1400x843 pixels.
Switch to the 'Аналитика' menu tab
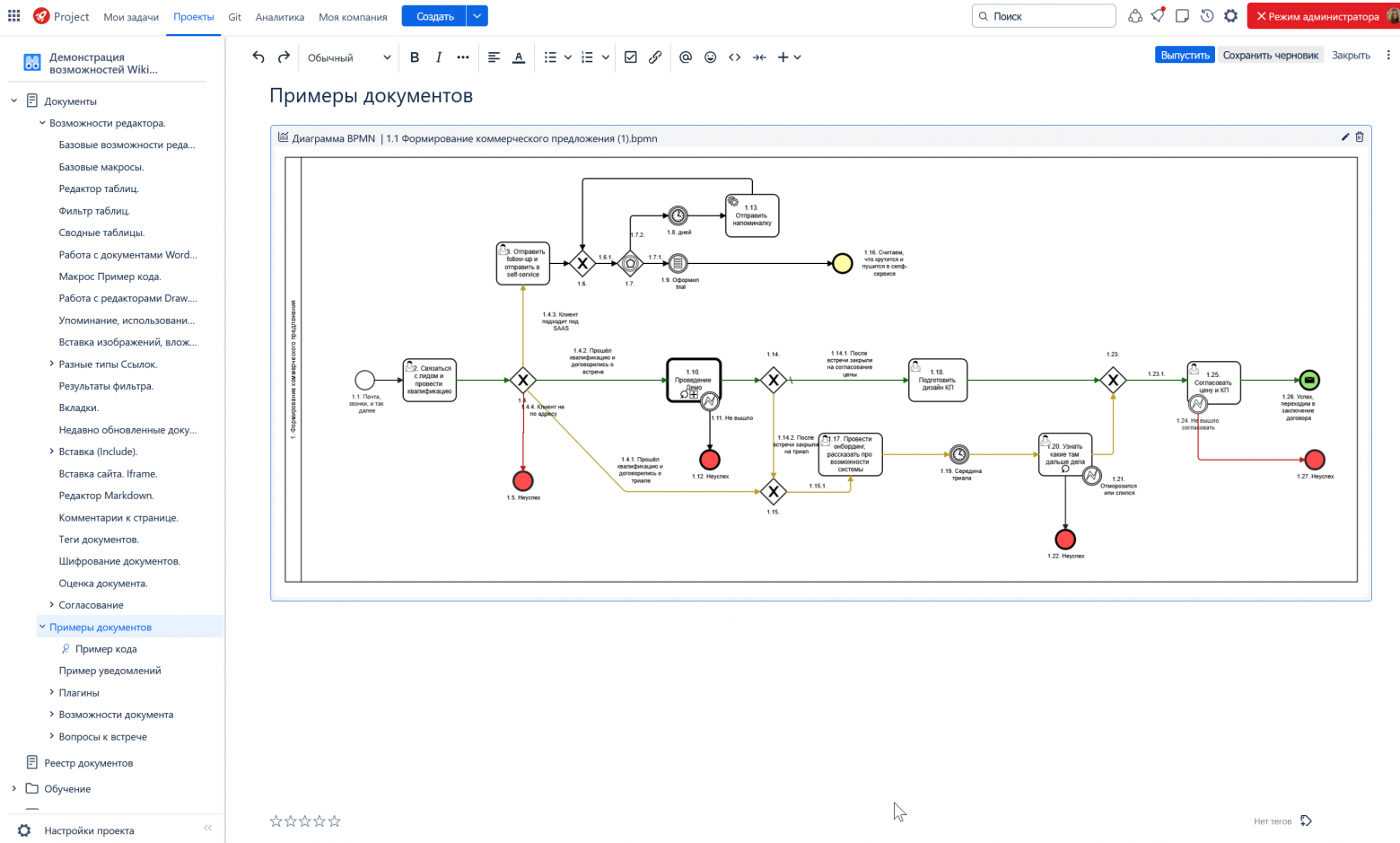(279, 17)
